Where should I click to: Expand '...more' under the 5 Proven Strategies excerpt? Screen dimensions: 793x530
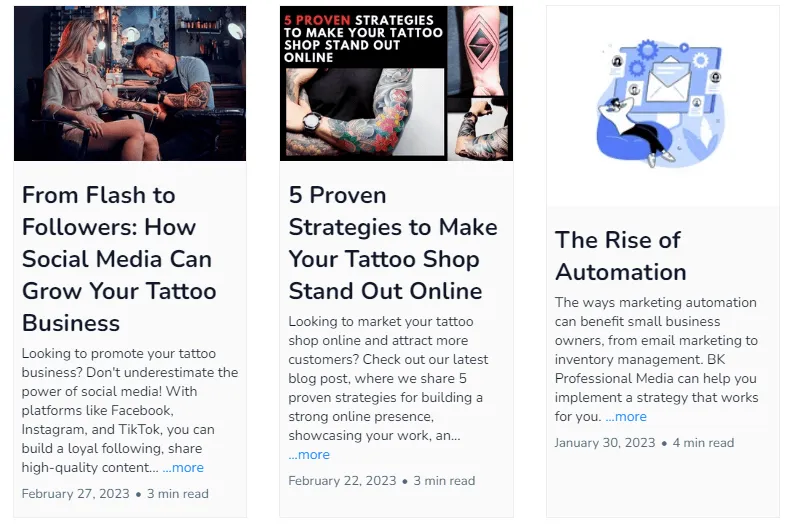coord(309,455)
